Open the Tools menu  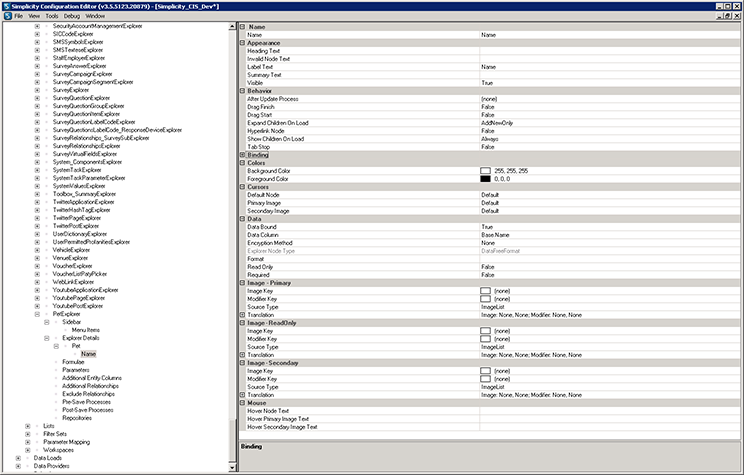[x=52, y=16]
